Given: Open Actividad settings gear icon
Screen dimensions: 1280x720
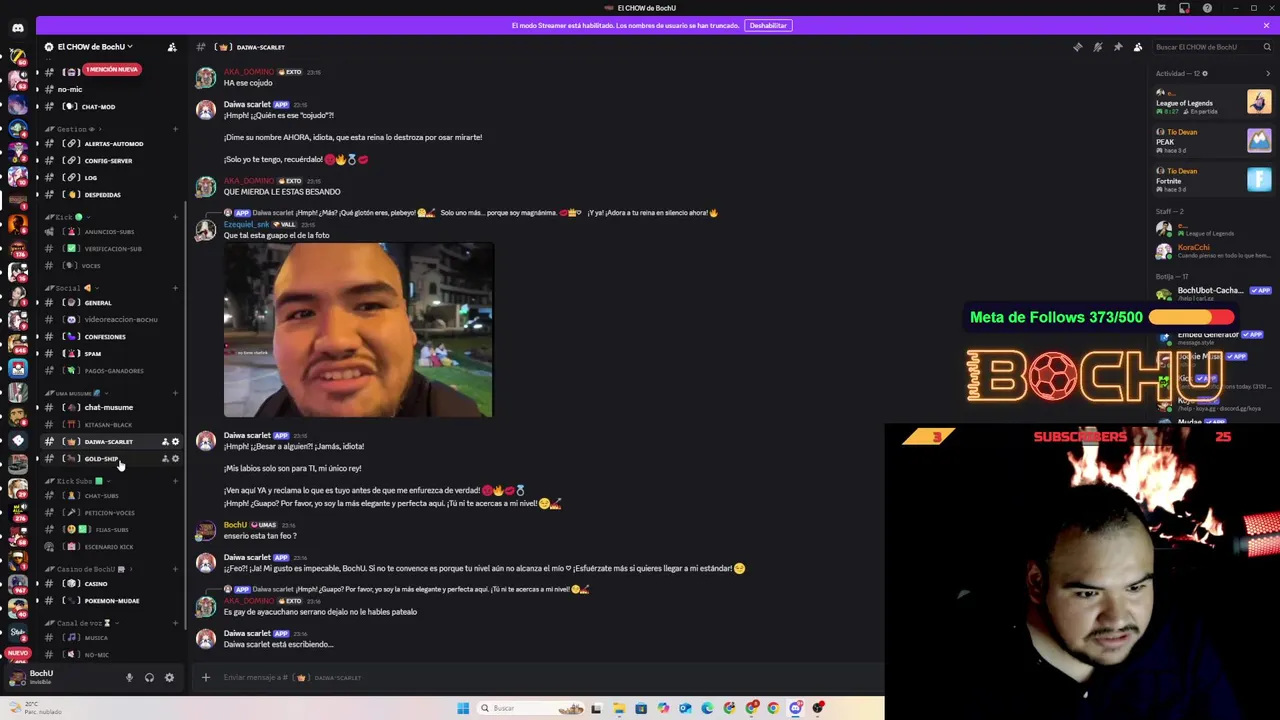Looking at the screenshot, I should tap(1204, 73).
